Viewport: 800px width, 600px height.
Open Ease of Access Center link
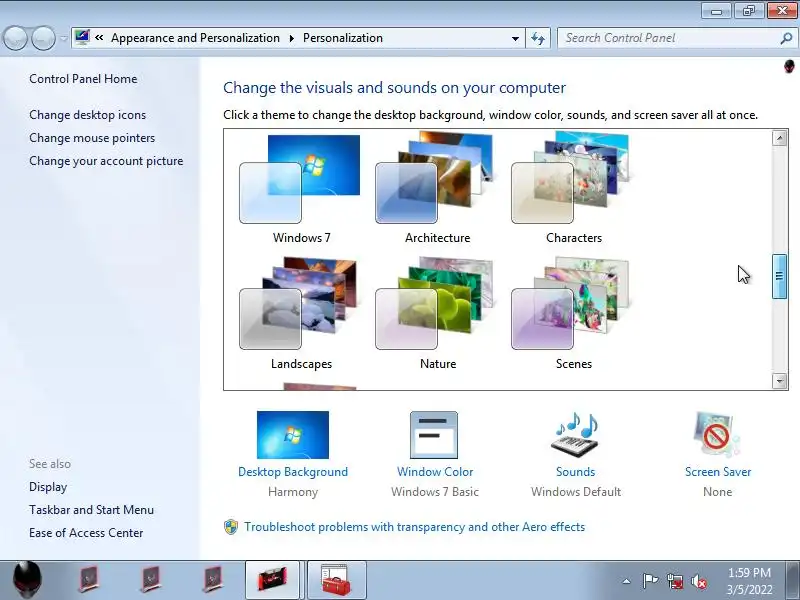tap(86, 533)
